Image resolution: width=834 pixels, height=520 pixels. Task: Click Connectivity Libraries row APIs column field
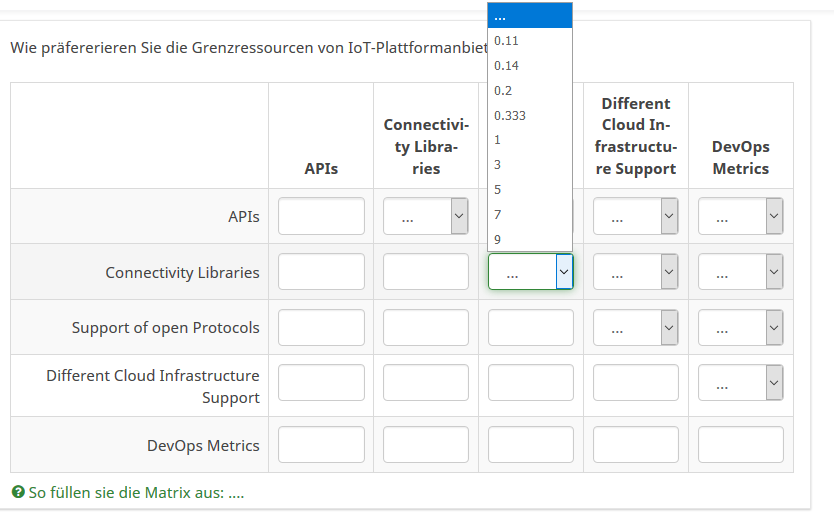321,272
